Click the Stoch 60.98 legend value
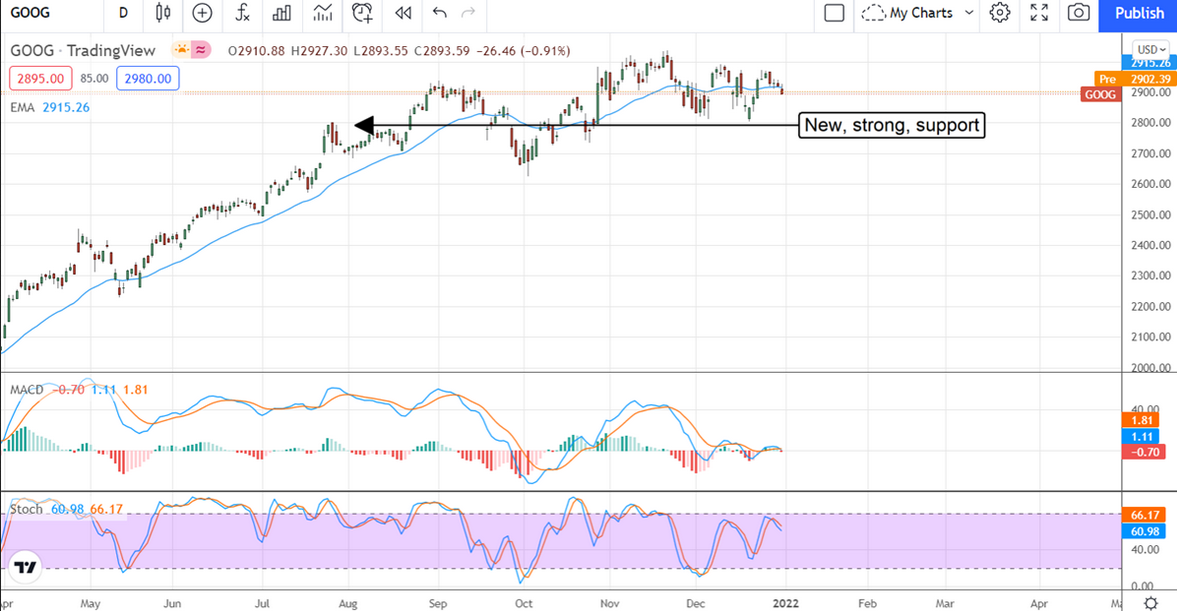1177x611 pixels. pyautogui.click(x=68, y=509)
